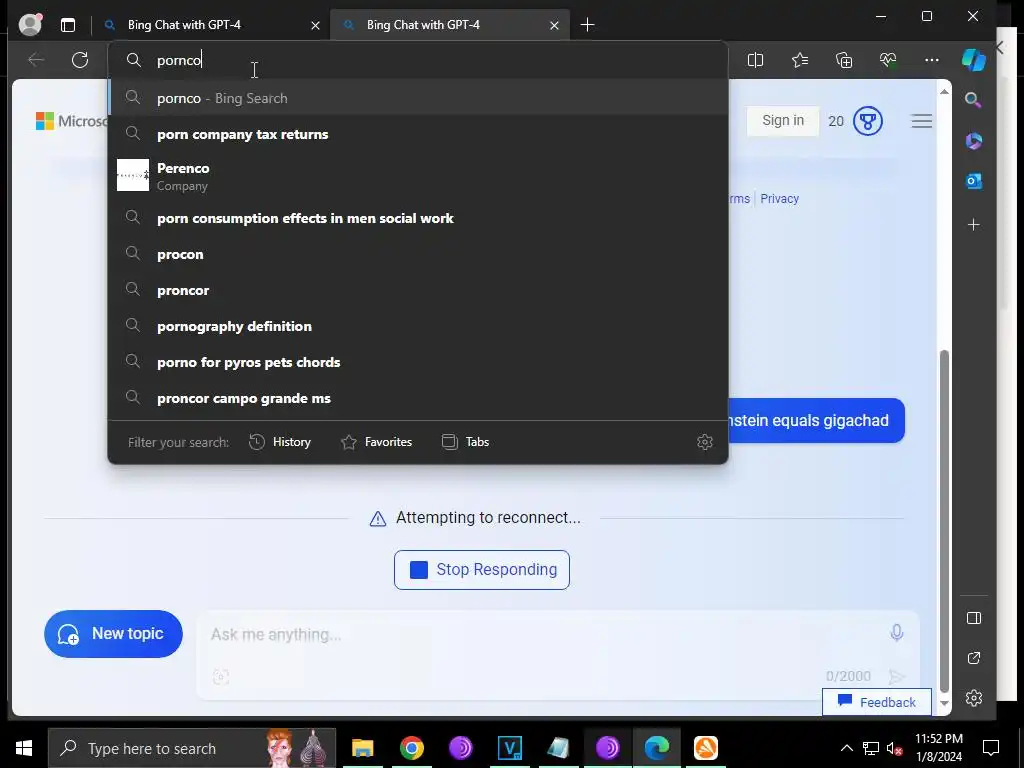This screenshot has height=768, width=1024.
Task: Add an image with visual search icon
Action: pos(221,677)
